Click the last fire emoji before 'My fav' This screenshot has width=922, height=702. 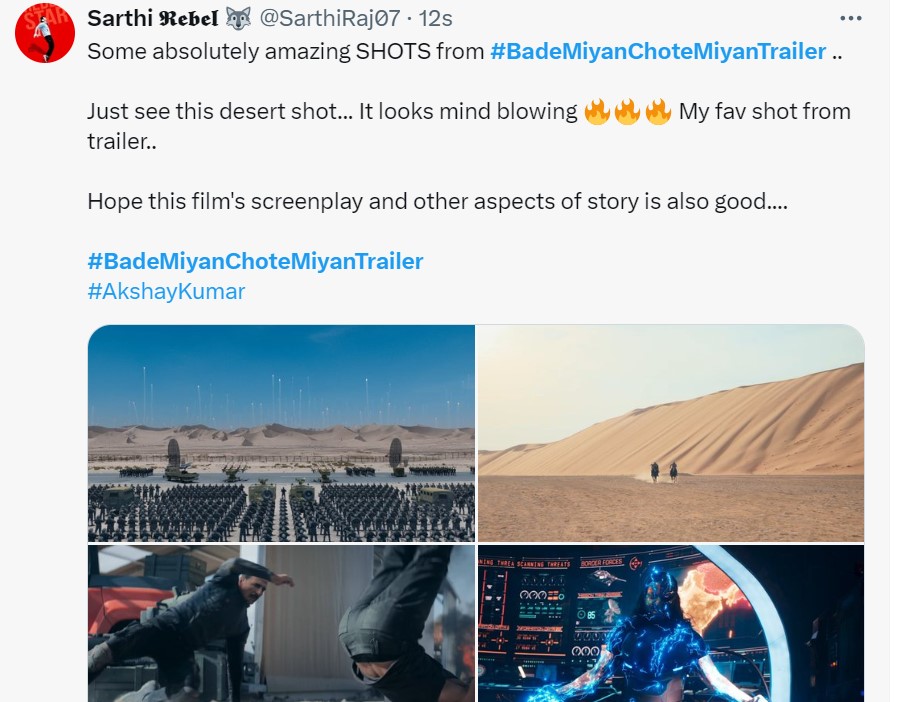tap(658, 112)
